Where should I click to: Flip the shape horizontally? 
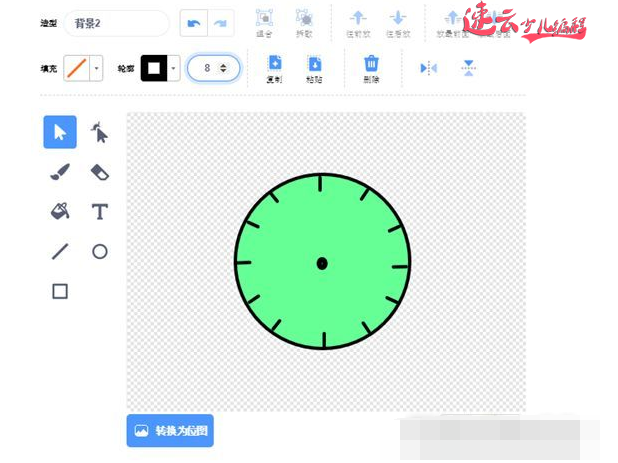[x=429, y=68]
